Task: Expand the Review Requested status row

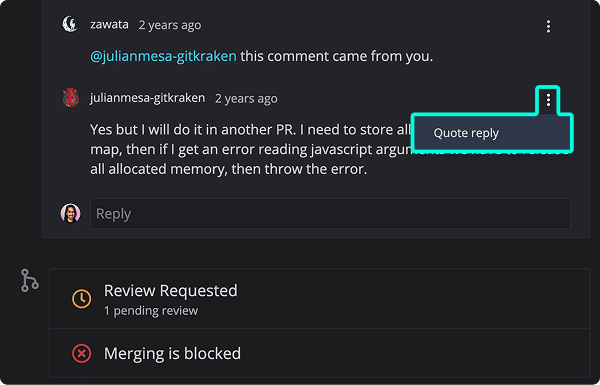Action: pyautogui.click(x=320, y=299)
